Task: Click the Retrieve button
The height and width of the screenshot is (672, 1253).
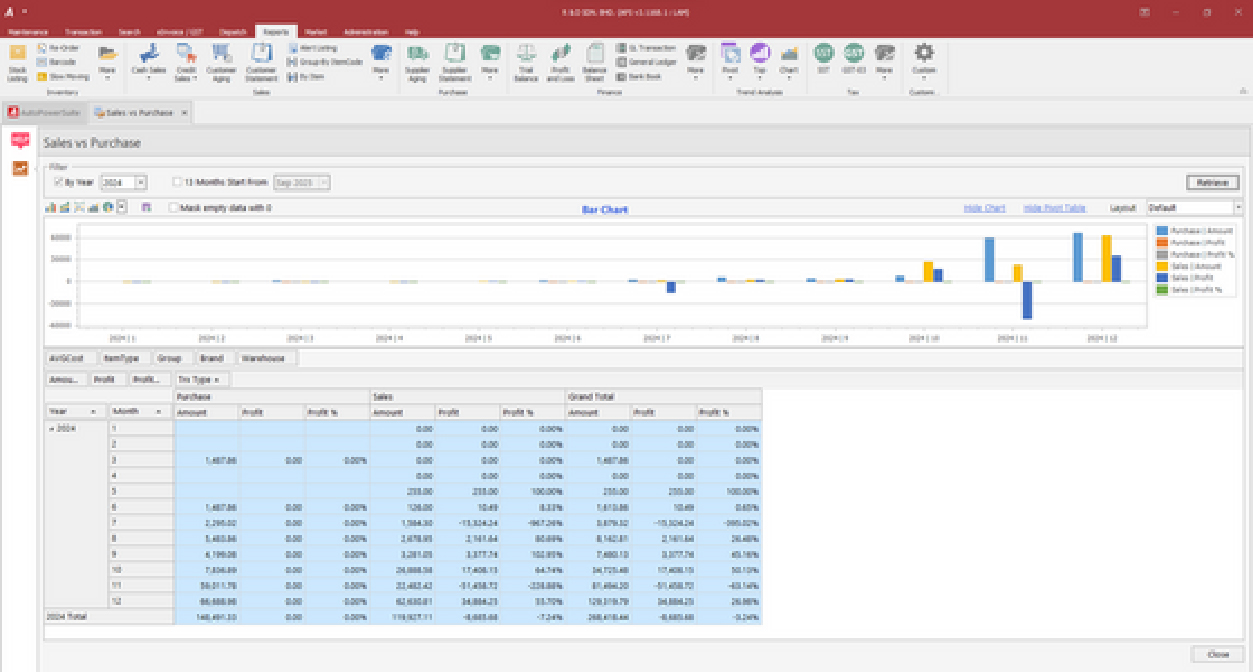Action: point(1212,182)
